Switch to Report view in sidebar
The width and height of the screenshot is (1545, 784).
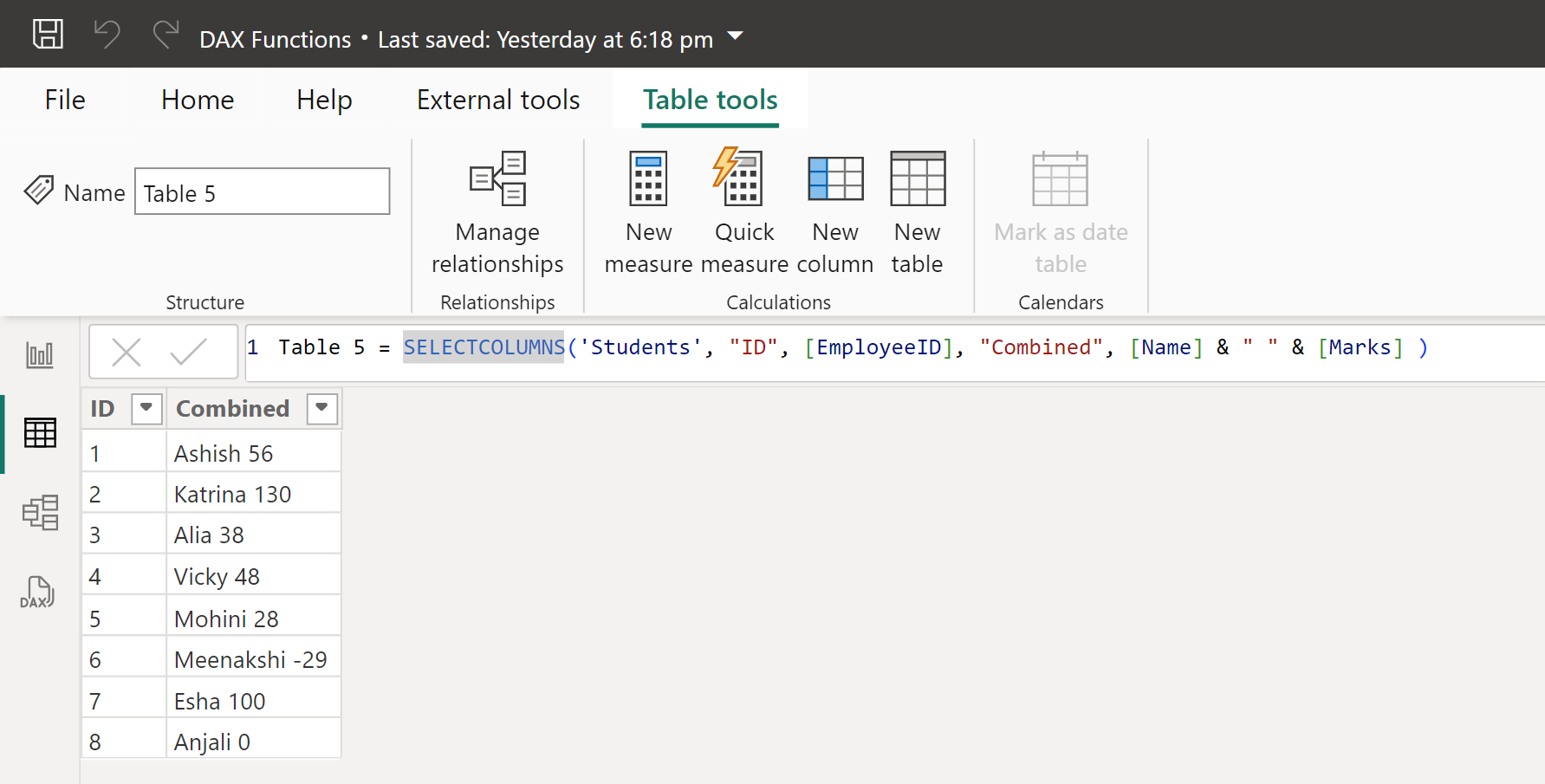pyautogui.click(x=40, y=354)
